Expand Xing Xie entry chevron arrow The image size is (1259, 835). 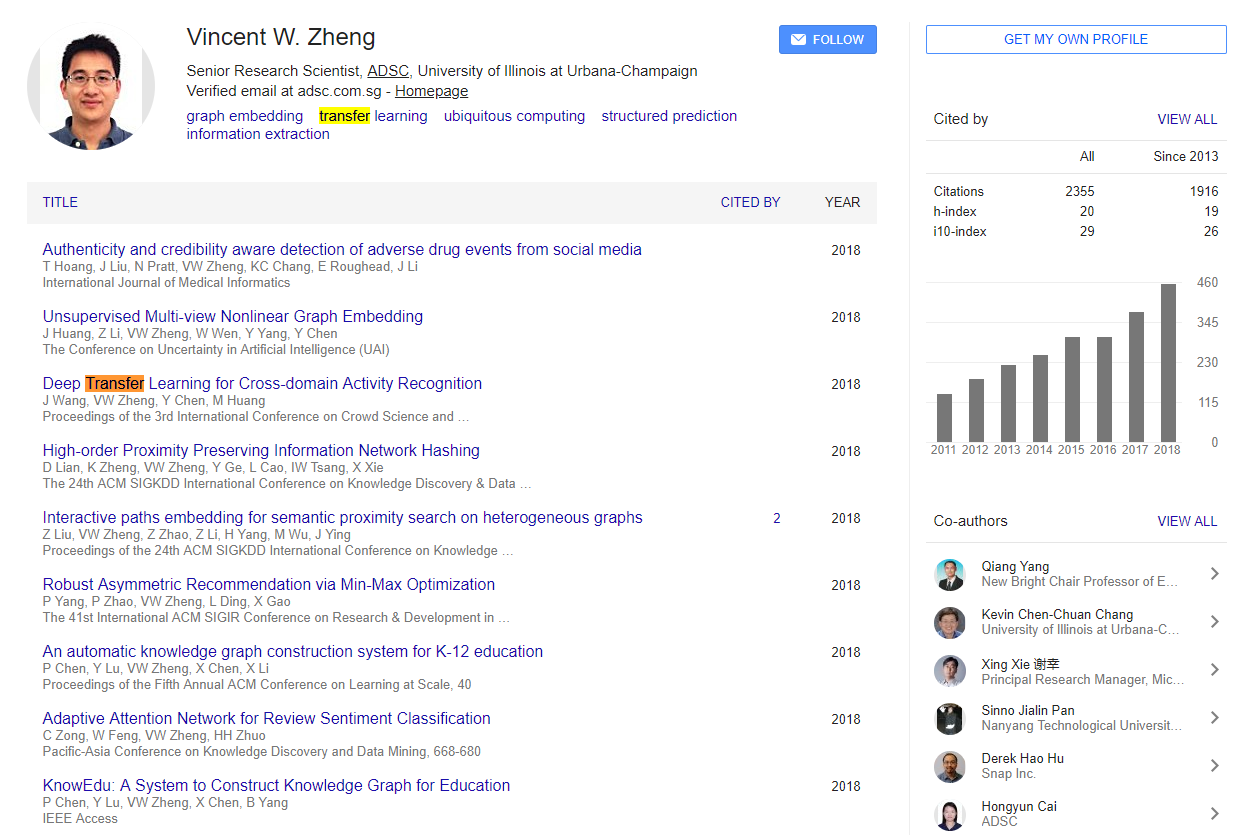[x=1214, y=670]
